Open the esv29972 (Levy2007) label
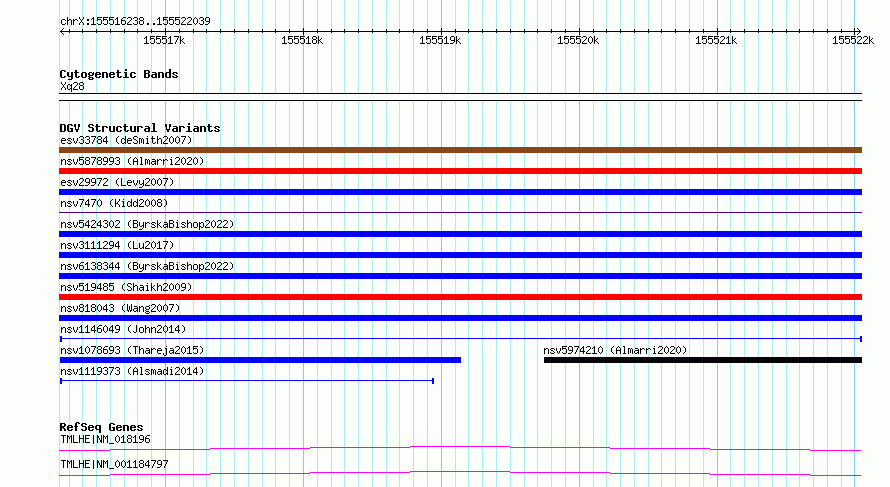 point(117,182)
